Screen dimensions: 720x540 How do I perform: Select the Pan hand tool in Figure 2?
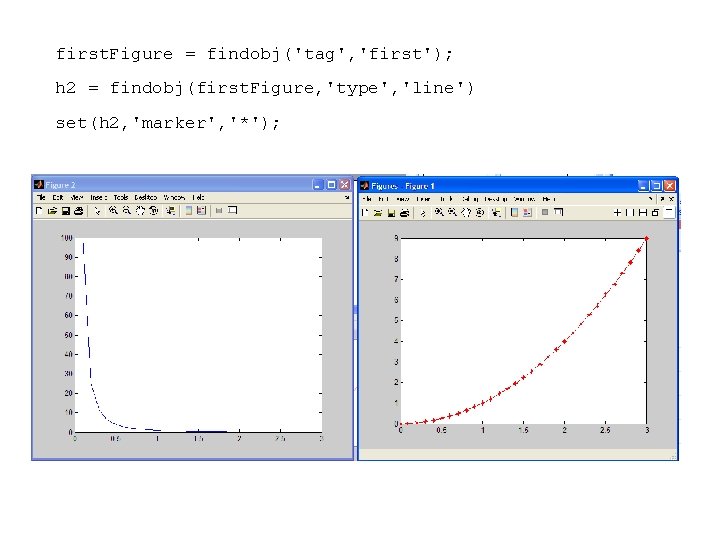click(x=140, y=210)
